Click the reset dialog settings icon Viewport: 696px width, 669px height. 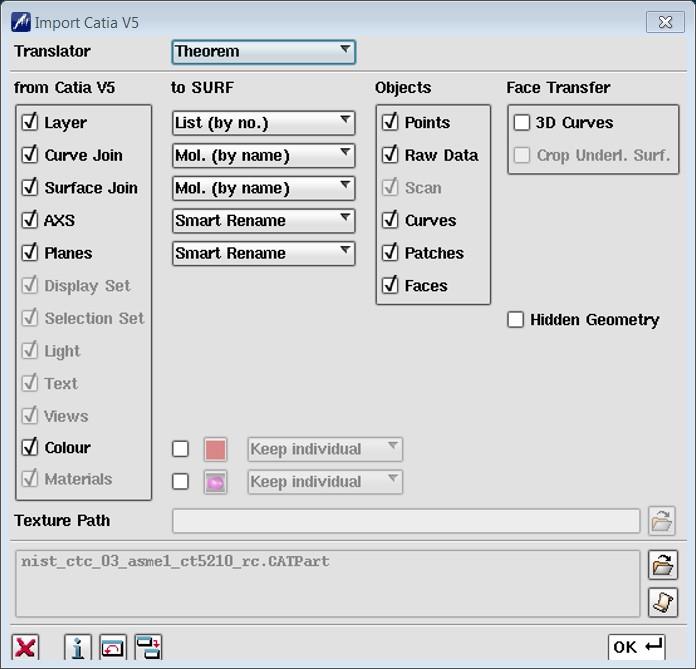[x=113, y=647]
